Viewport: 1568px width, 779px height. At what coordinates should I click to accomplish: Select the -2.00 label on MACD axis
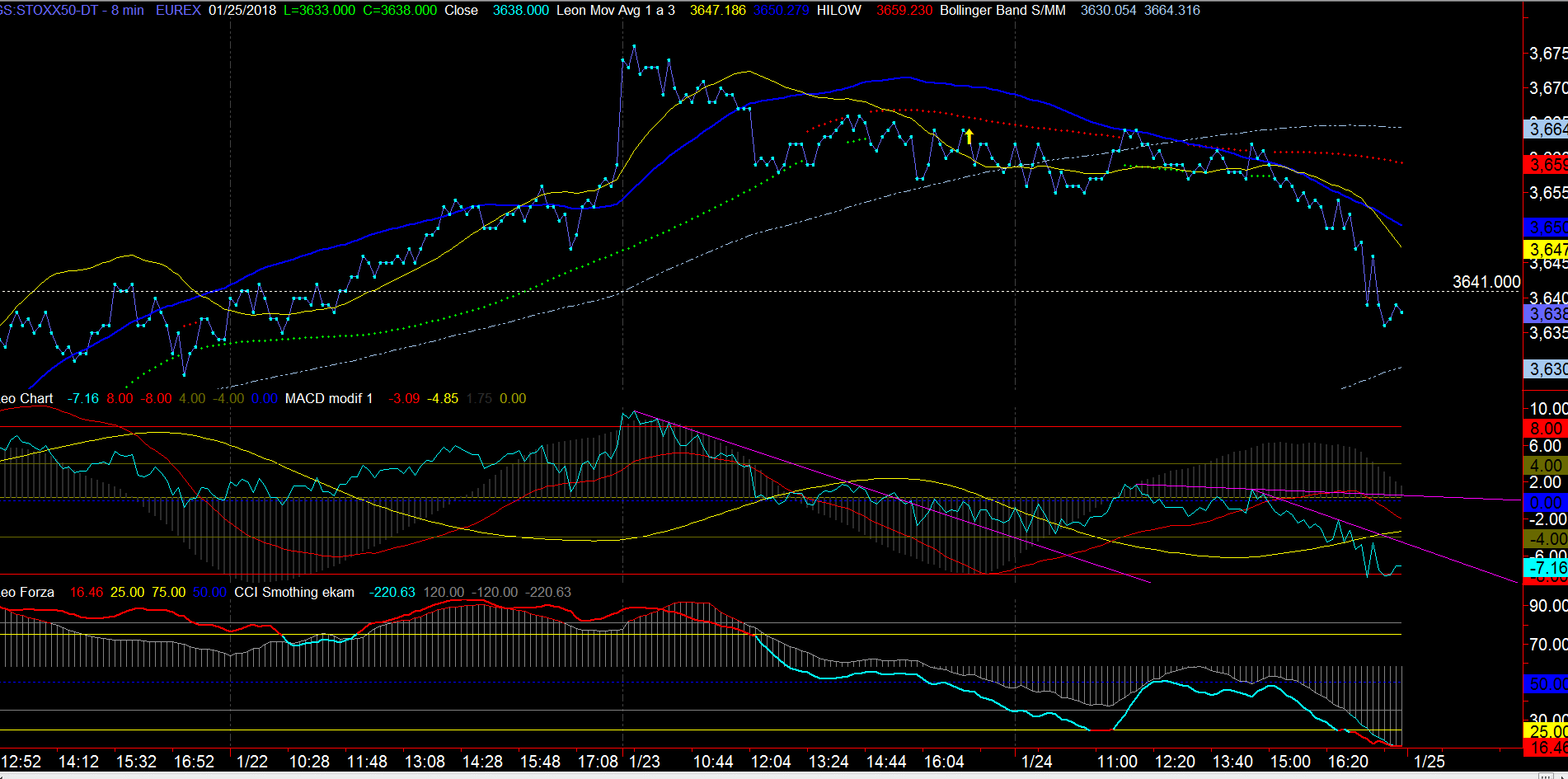1548,519
